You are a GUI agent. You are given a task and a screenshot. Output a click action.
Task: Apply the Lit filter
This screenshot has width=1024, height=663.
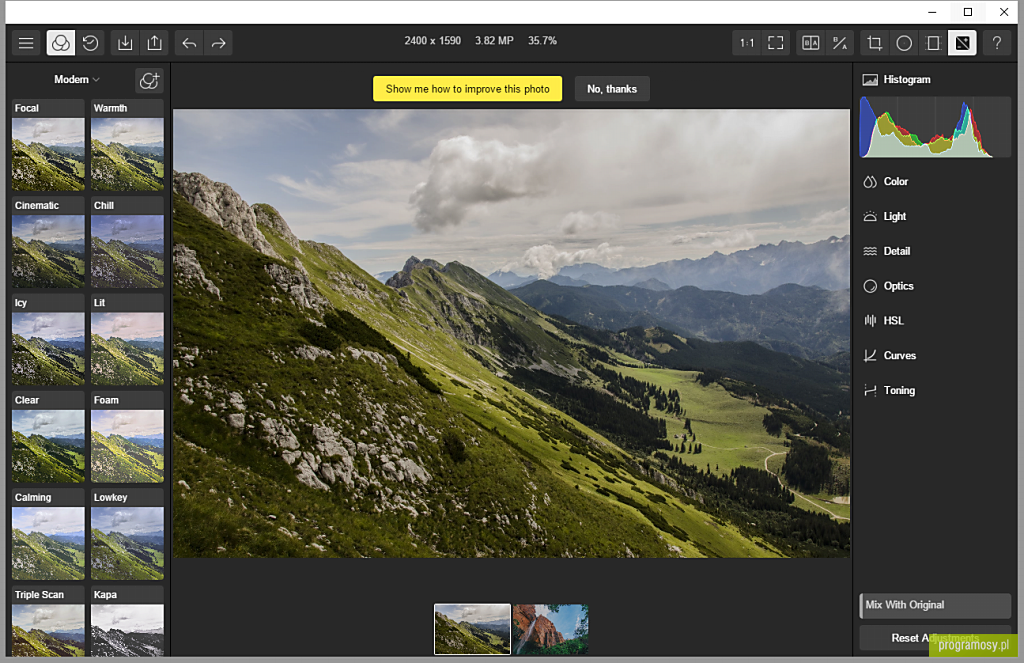pyautogui.click(x=127, y=340)
